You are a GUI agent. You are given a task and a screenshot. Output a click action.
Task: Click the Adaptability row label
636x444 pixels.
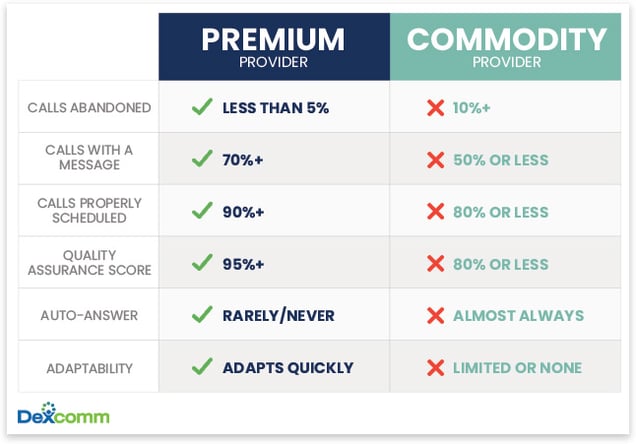click(x=89, y=368)
